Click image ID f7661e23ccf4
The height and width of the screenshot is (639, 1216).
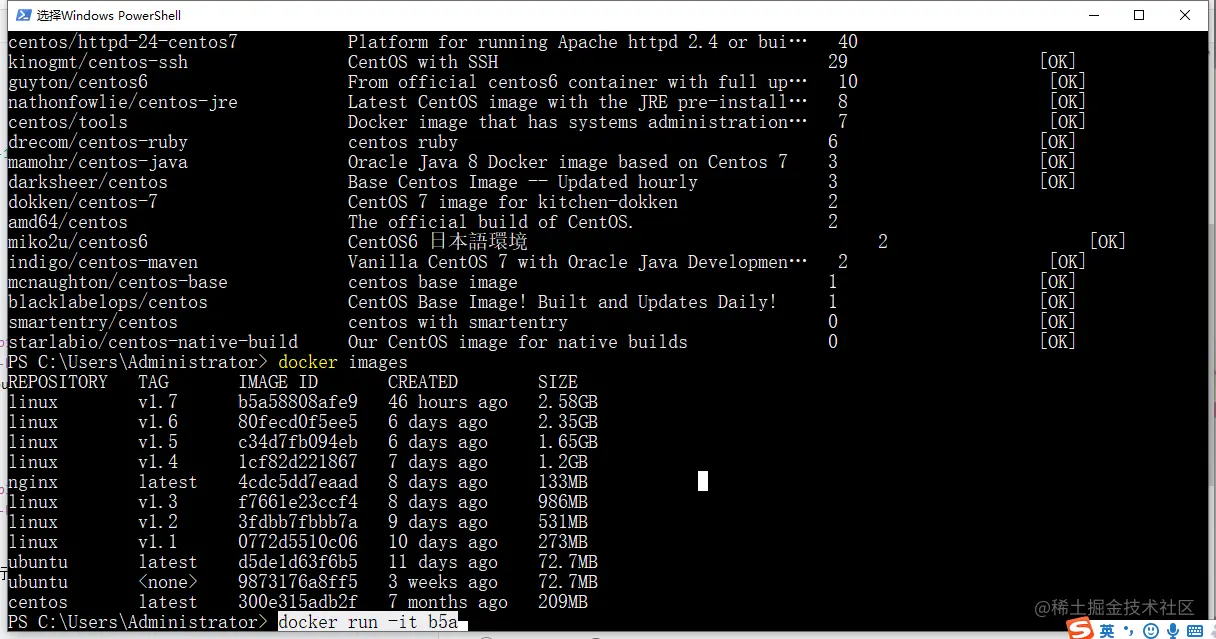pyautogui.click(x=298, y=502)
